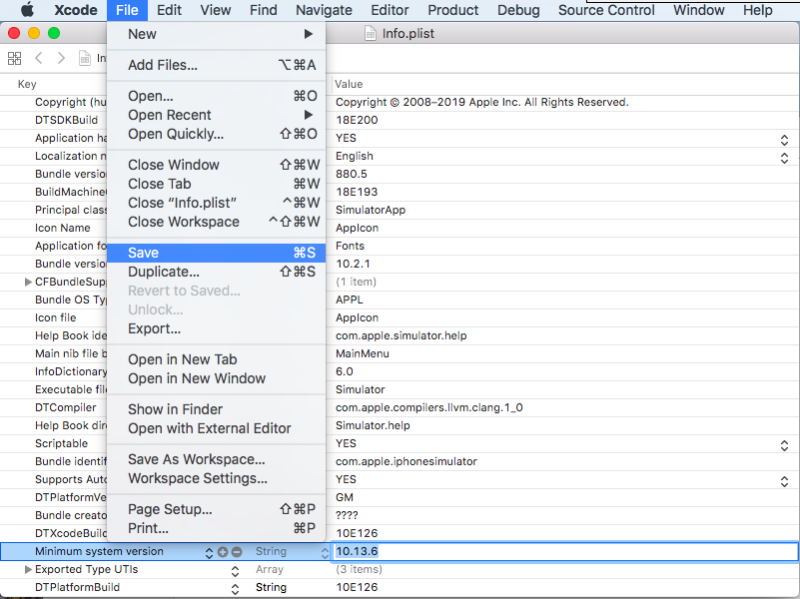Image resolution: width=800 pixels, height=599 pixels.
Task: Select Close Workspace menu item
Action: (217, 222)
